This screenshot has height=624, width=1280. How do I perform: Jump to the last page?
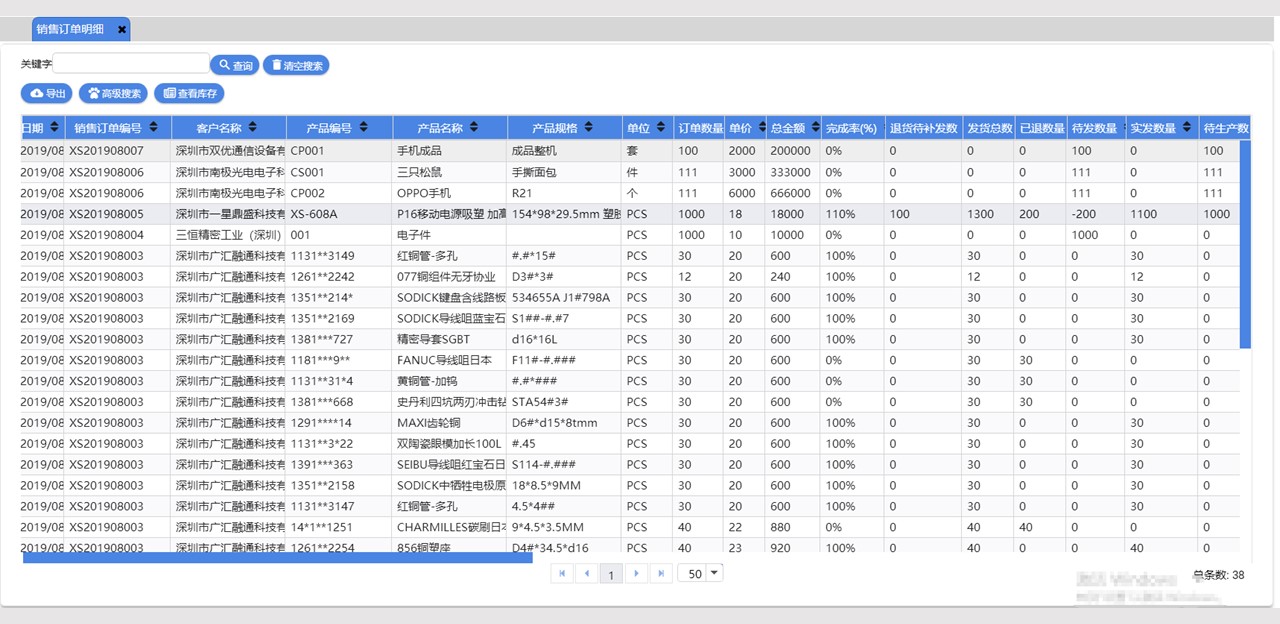[660, 573]
